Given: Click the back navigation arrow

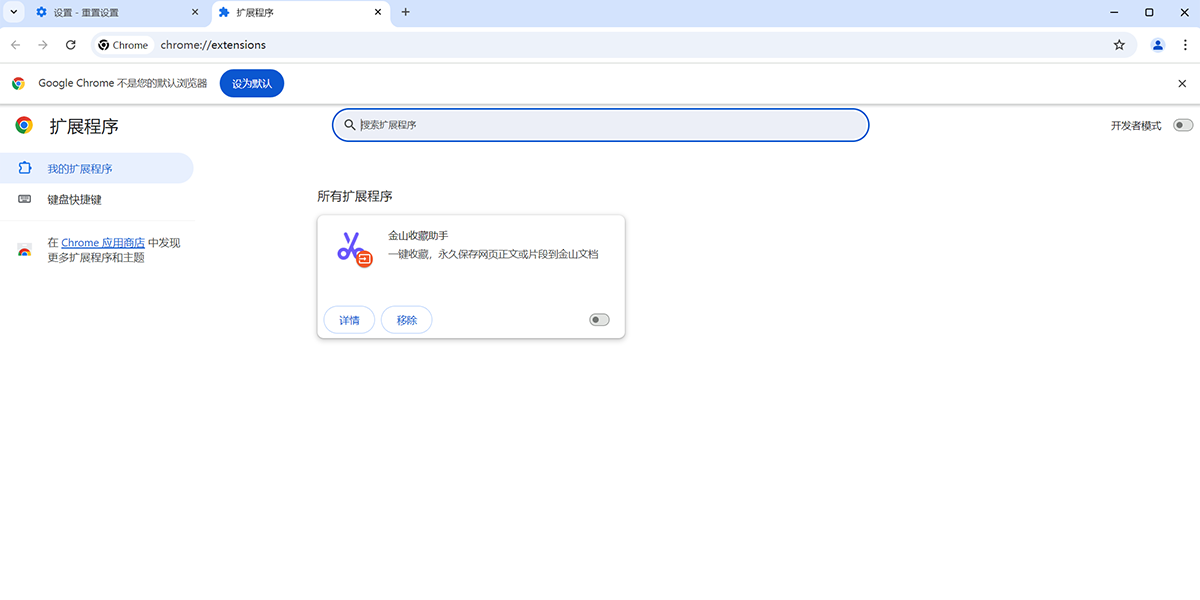Looking at the screenshot, I should [15, 45].
